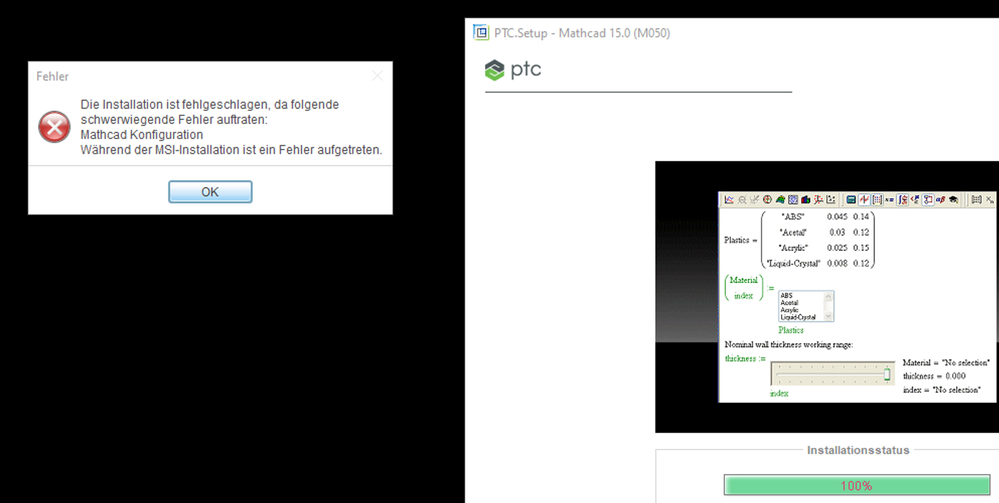This screenshot has height=503, width=999.
Task: Click the matrix grid icon at toolbar end
Action: [x=977, y=200]
